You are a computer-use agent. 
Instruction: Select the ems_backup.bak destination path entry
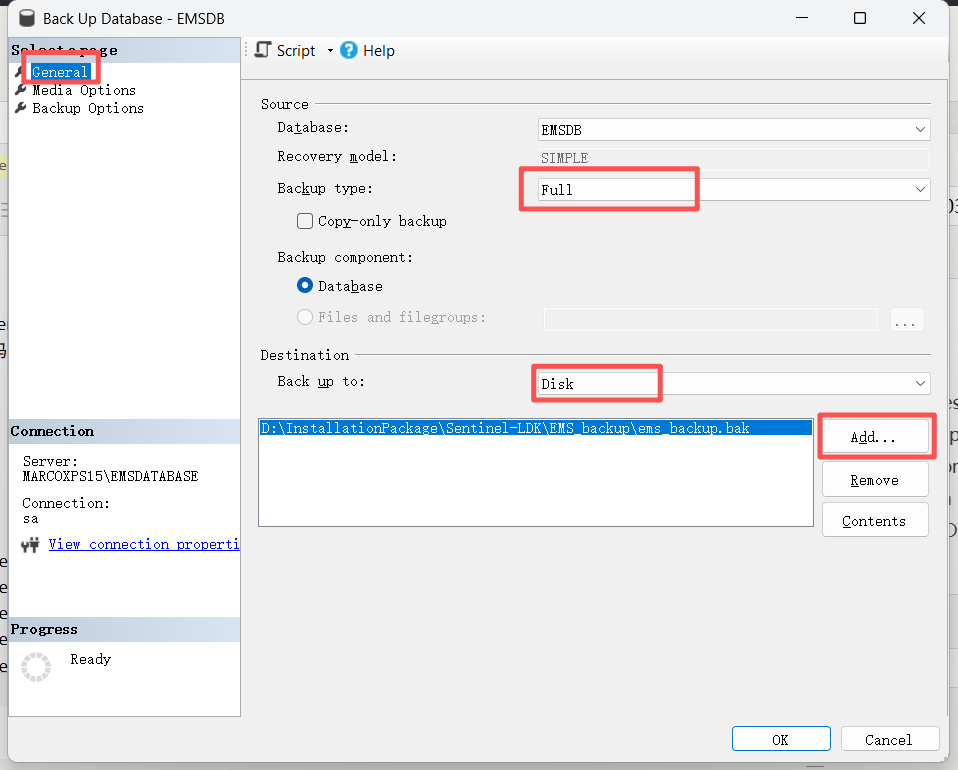(x=505, y=428)
